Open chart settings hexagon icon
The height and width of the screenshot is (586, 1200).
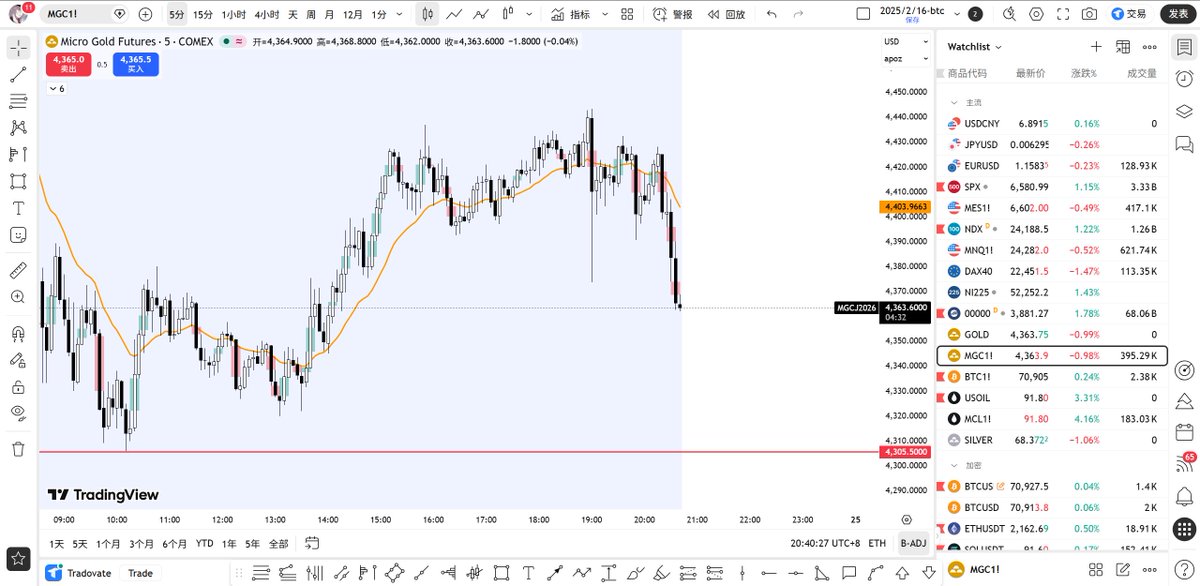coord(1035,14)
